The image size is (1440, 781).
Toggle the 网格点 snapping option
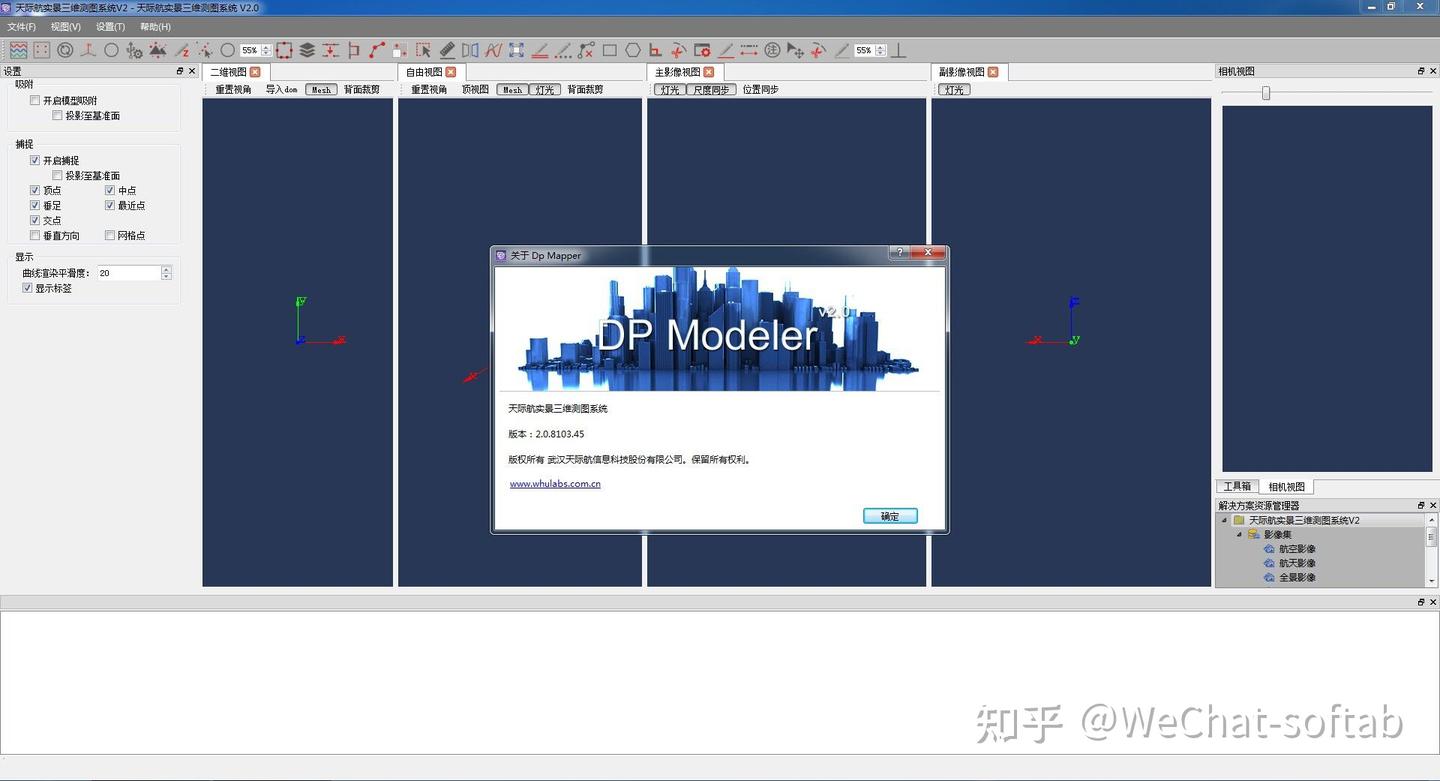tap(110, 235)
